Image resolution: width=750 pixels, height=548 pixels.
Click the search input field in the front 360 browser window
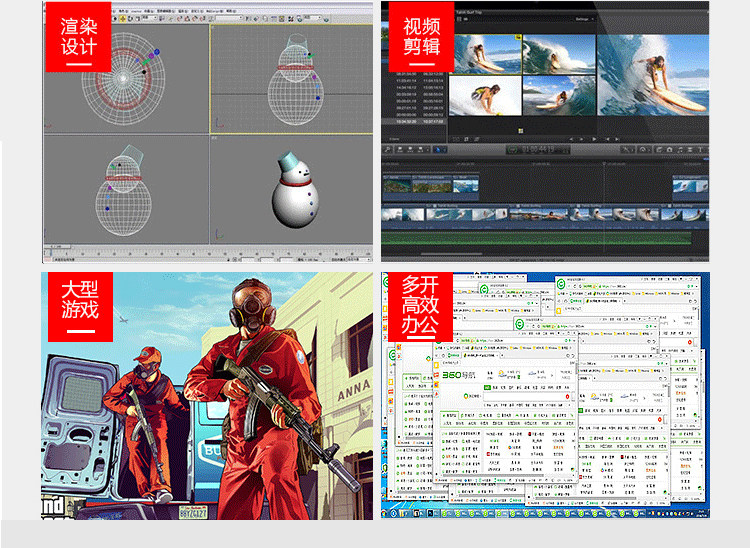coord(526,396)
